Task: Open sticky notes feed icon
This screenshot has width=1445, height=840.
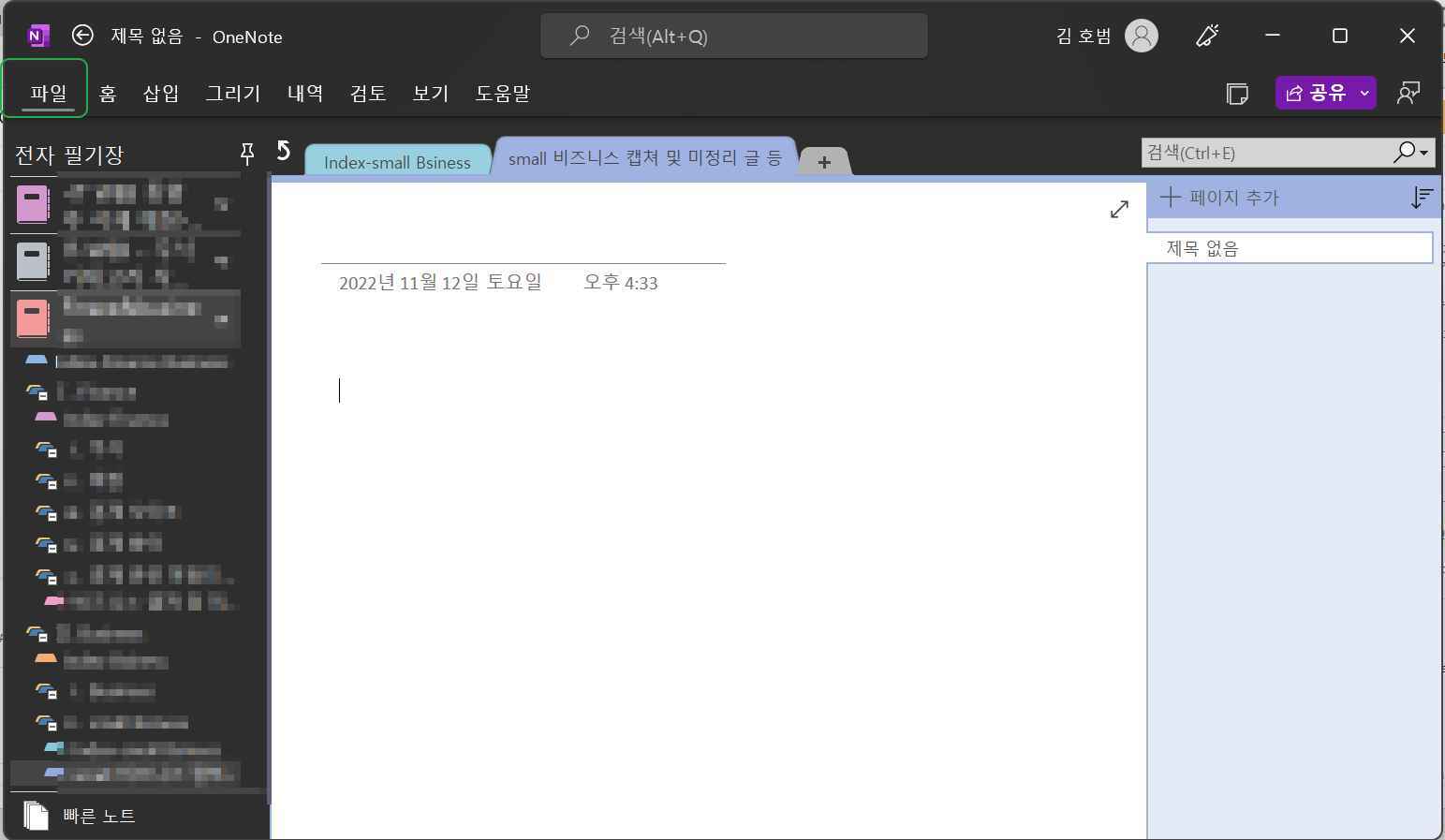Action: (x=1237, y=93)
